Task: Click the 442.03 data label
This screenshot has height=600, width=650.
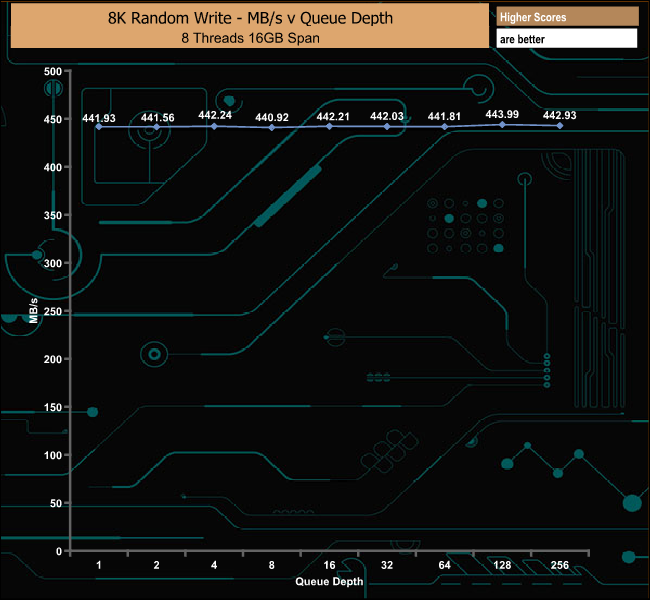Action: coord(387,117)
